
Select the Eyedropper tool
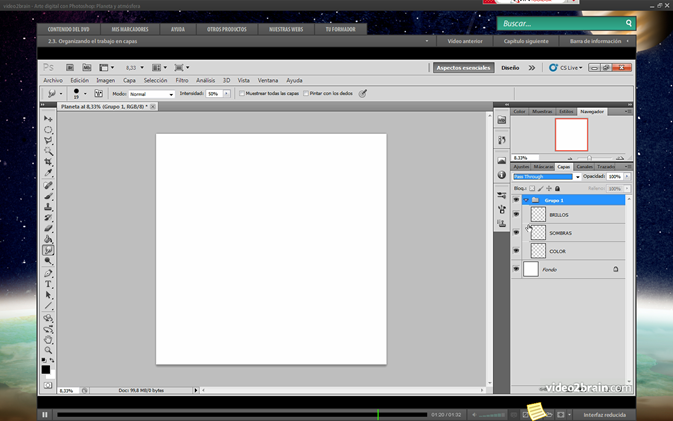[x=48, y=173]
